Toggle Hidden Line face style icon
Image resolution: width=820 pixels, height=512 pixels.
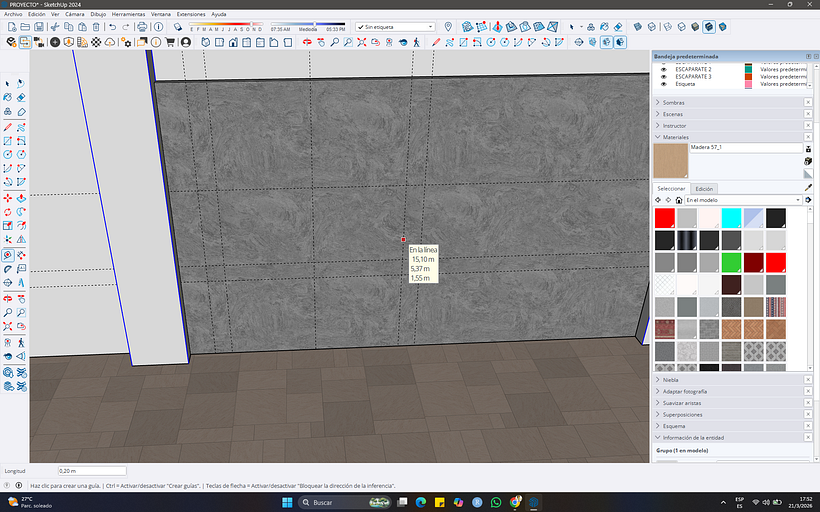681,27
